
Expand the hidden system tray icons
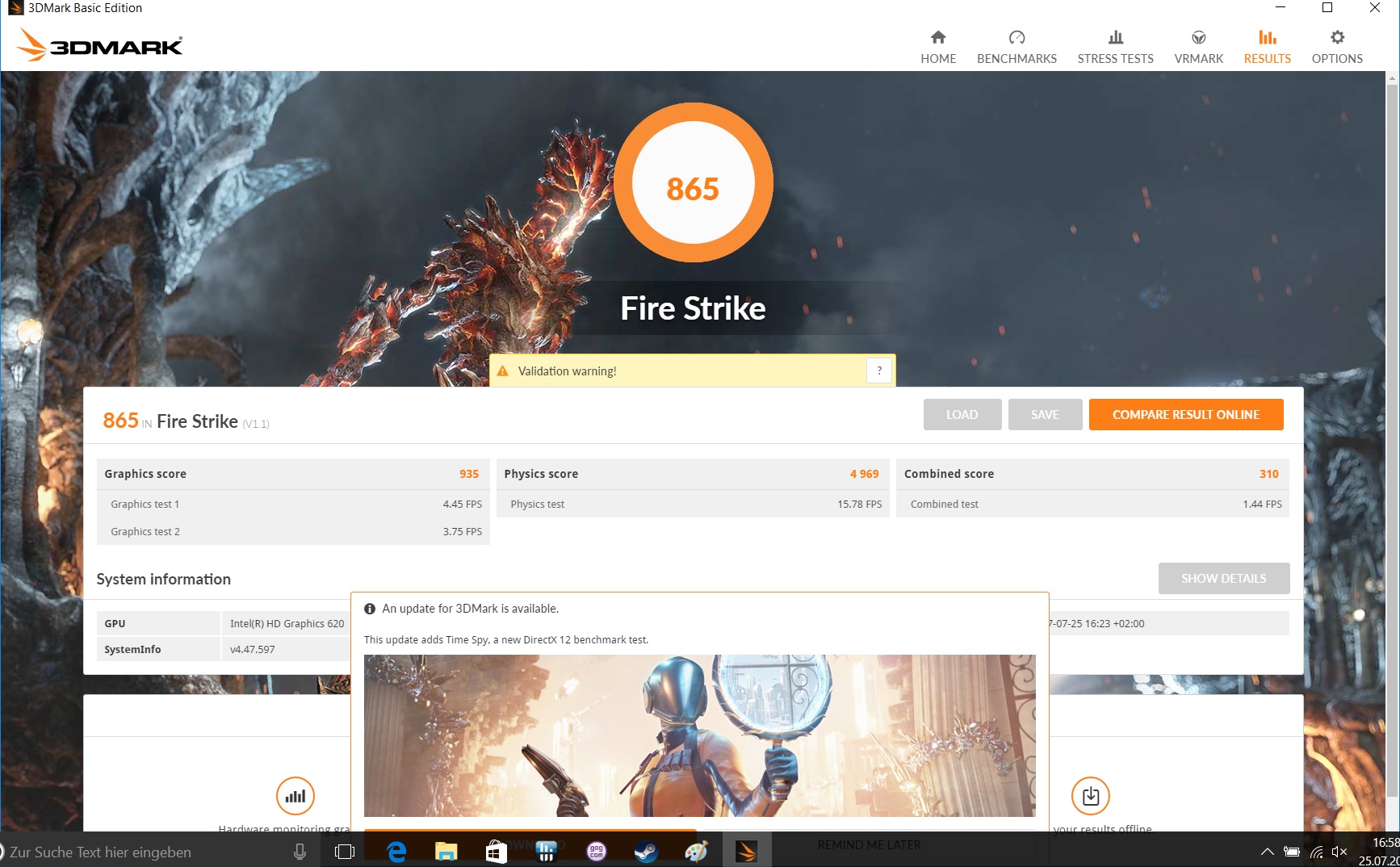point(1268,852)
